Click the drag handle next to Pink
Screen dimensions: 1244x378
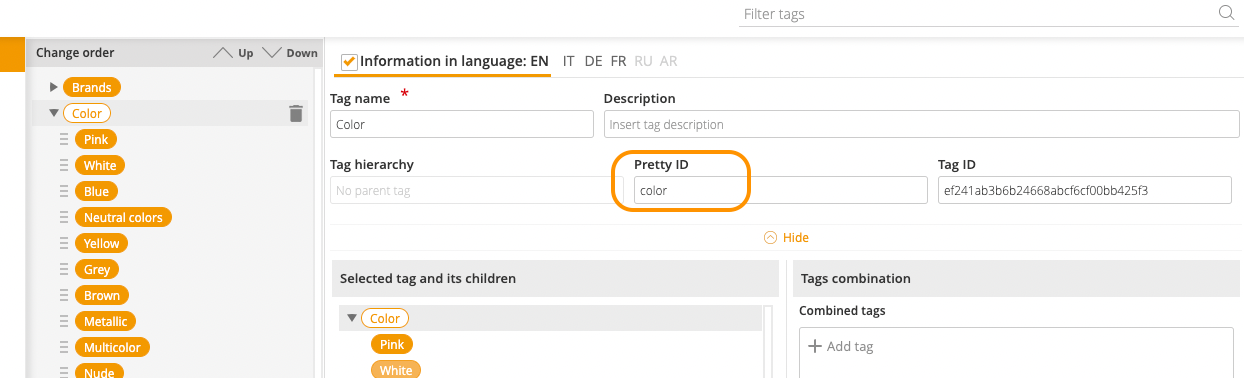[x=64, y=140]
